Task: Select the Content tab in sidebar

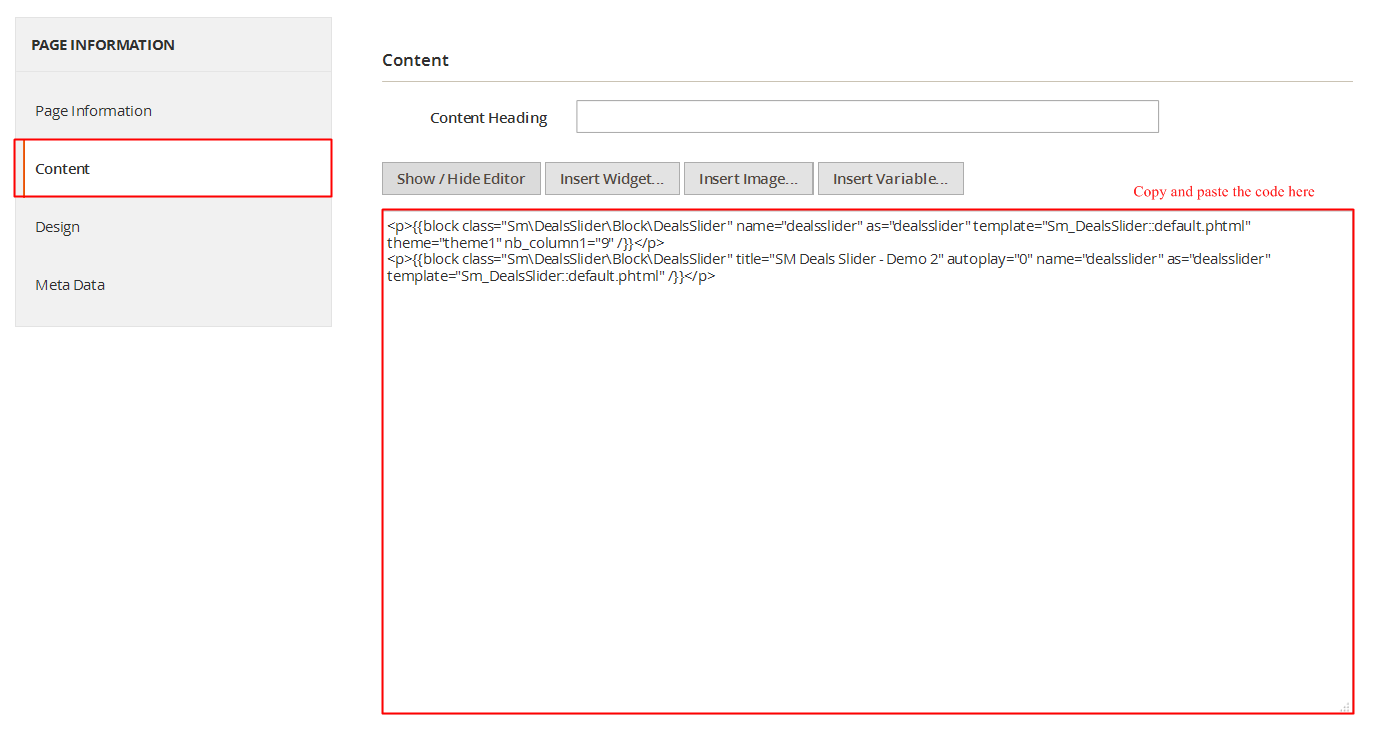Action: pyautogui.click(x=173, y=169)
